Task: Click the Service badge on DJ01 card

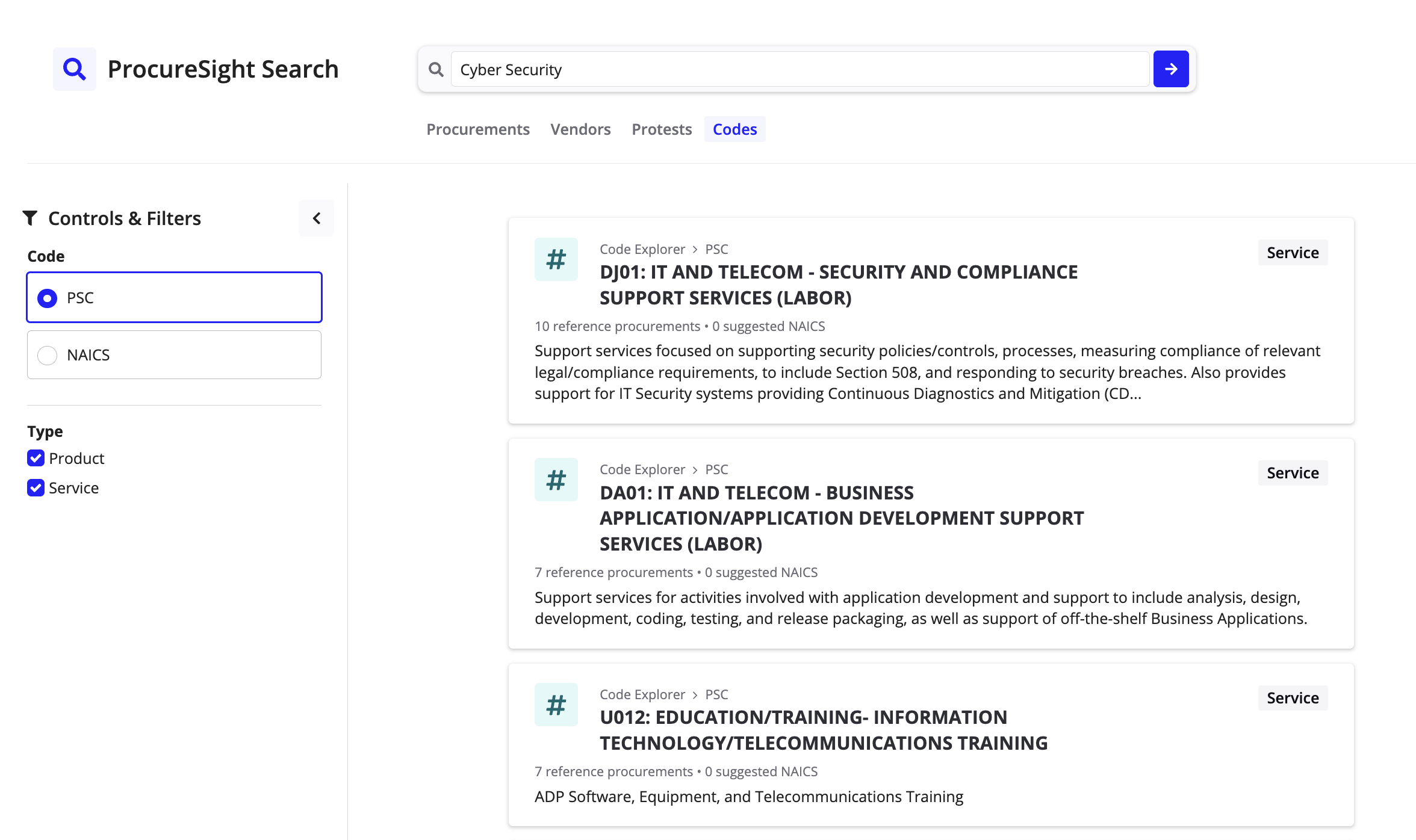Action: [1293, 253]
